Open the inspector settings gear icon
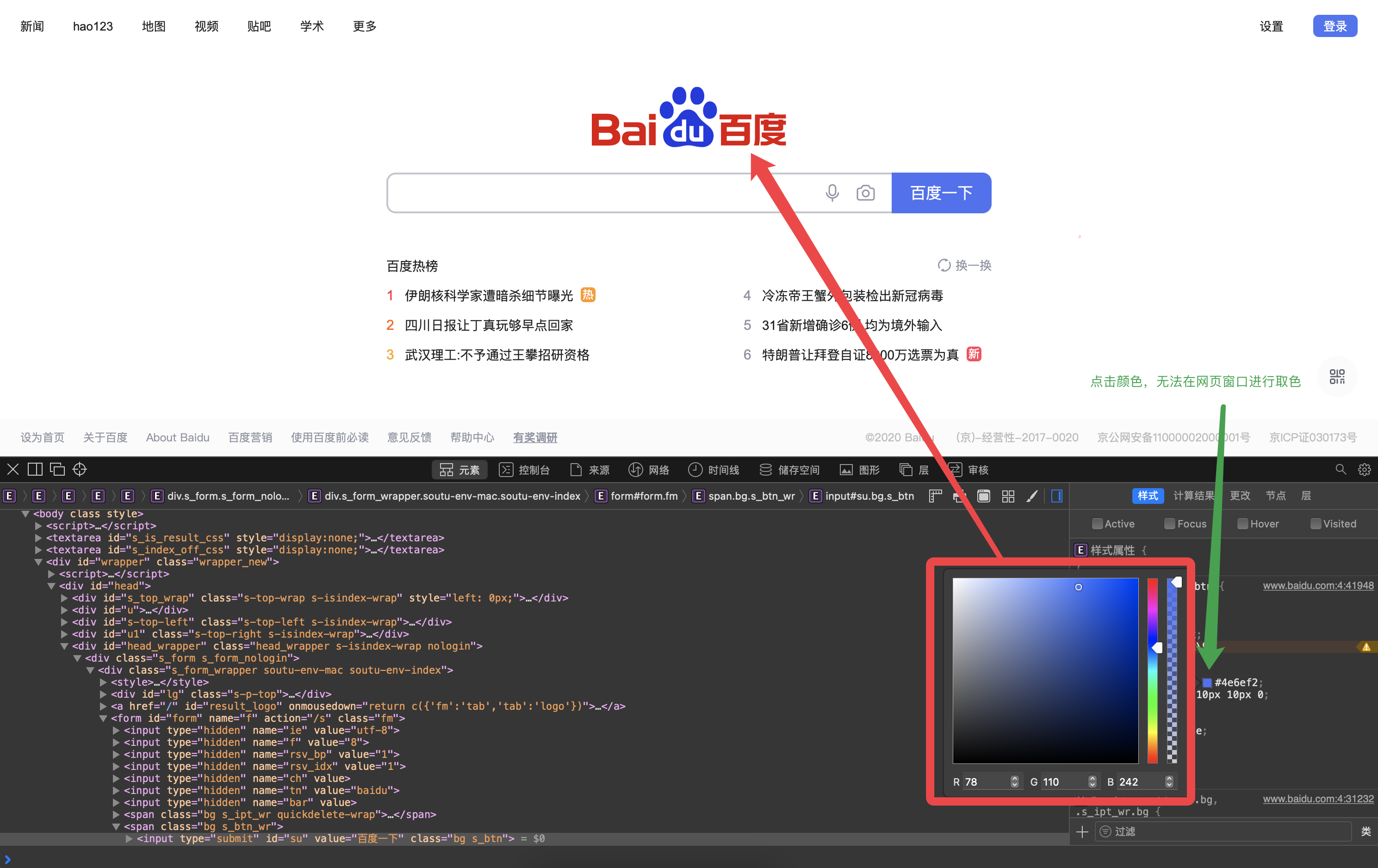 coord(1364,469)
